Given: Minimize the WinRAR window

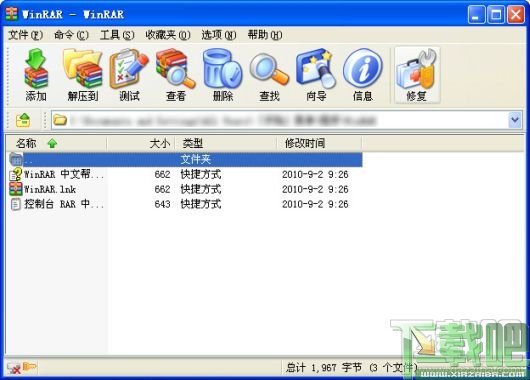Looking at the screenshot, I should 476,15.
